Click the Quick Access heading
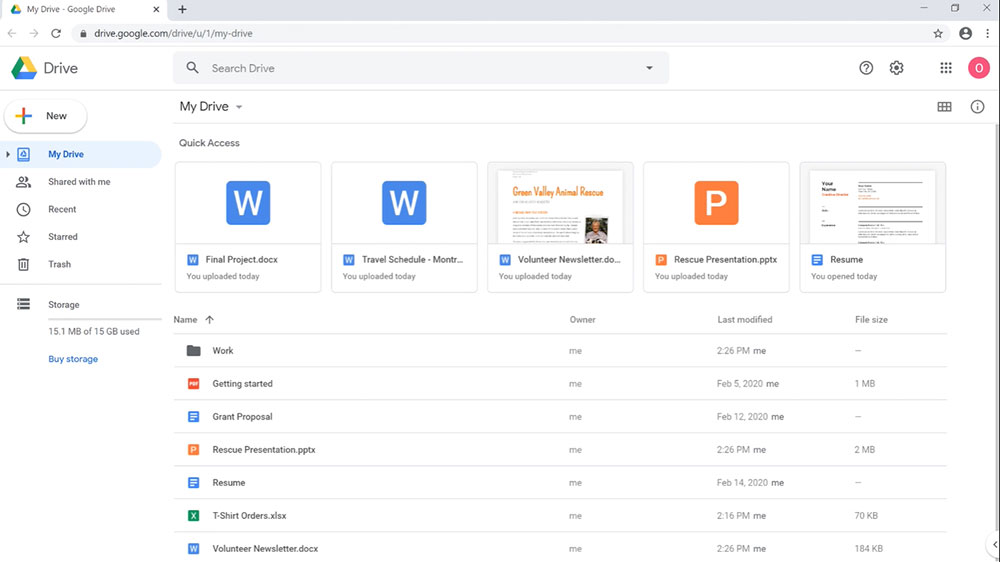Screen dimensions: 1000x562 [x=209, y=143]
